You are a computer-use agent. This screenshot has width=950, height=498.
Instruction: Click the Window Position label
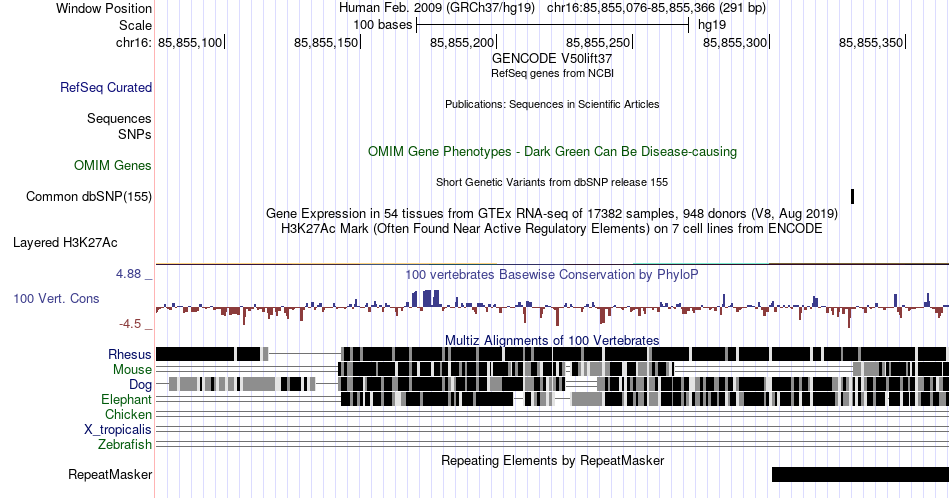(104, 8)
